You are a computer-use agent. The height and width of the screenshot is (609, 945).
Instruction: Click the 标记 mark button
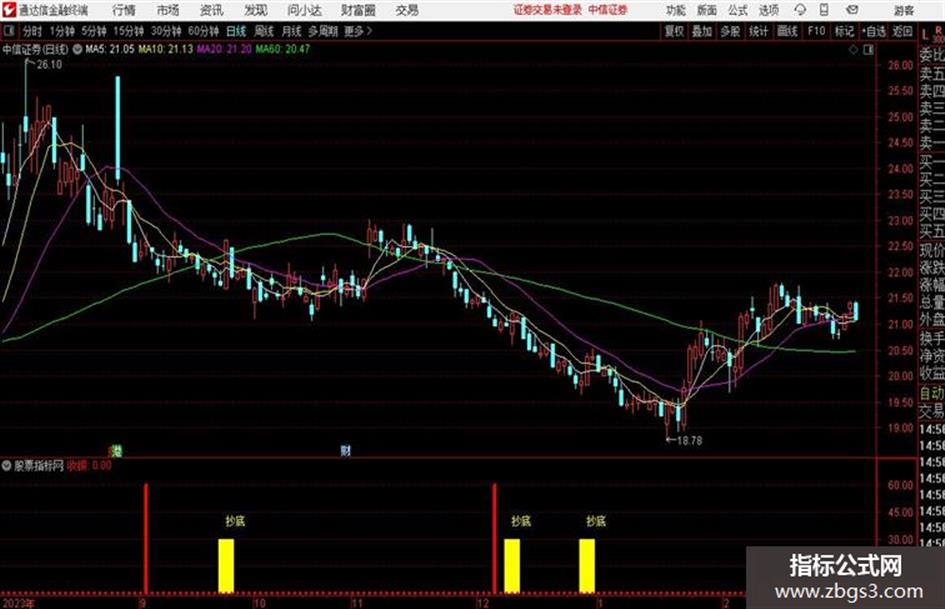(x=844, y=31)
